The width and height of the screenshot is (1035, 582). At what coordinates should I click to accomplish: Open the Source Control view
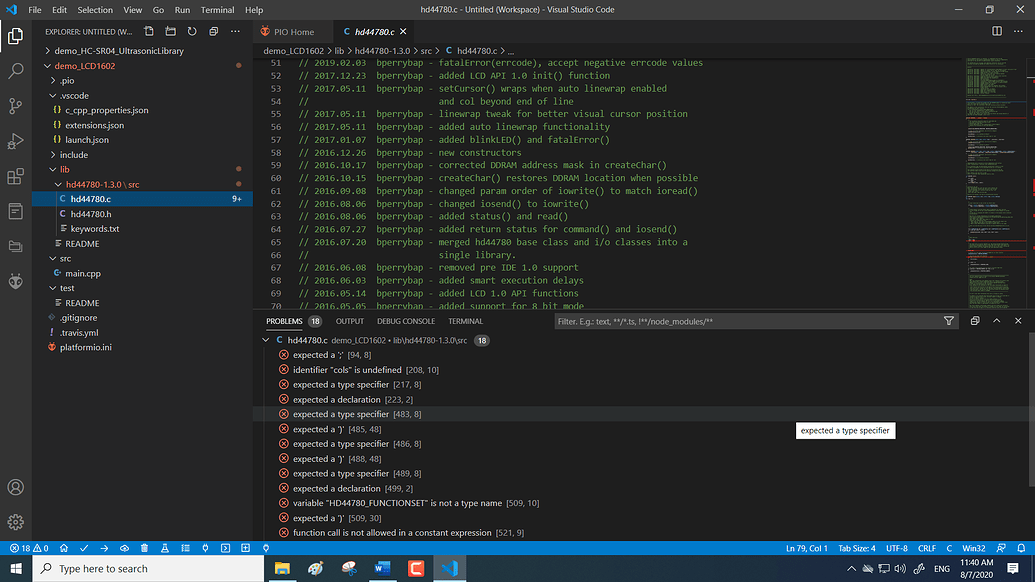(x=15, y=106)
